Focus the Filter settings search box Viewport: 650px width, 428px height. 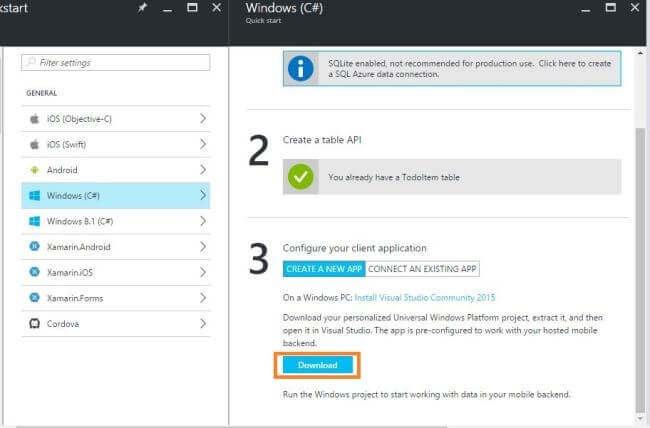click(116, 63)
